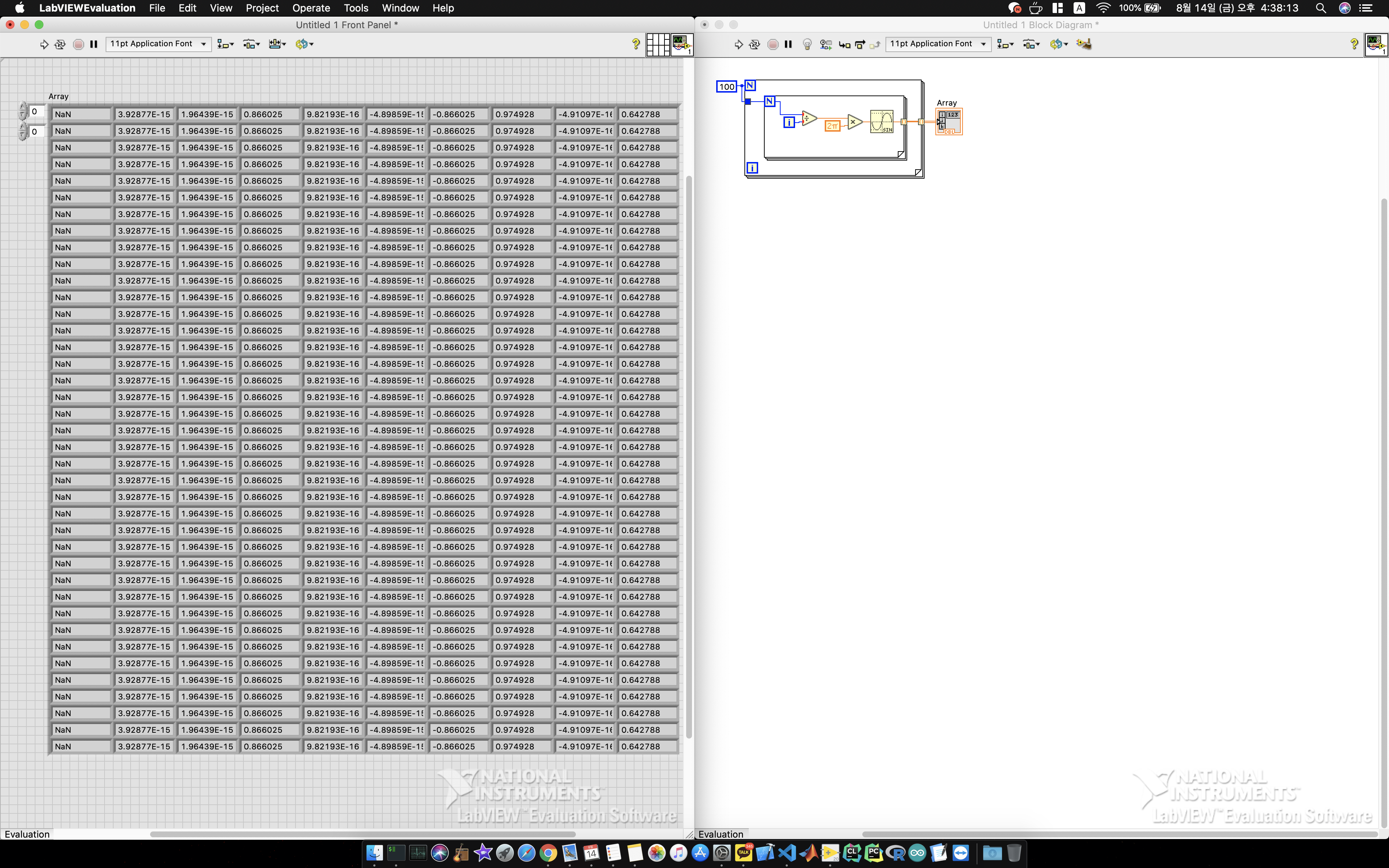Screen dimensions: 1389x868
Task: Click Front Panel vertical scrollbar
Action: [x=689, y=456]
